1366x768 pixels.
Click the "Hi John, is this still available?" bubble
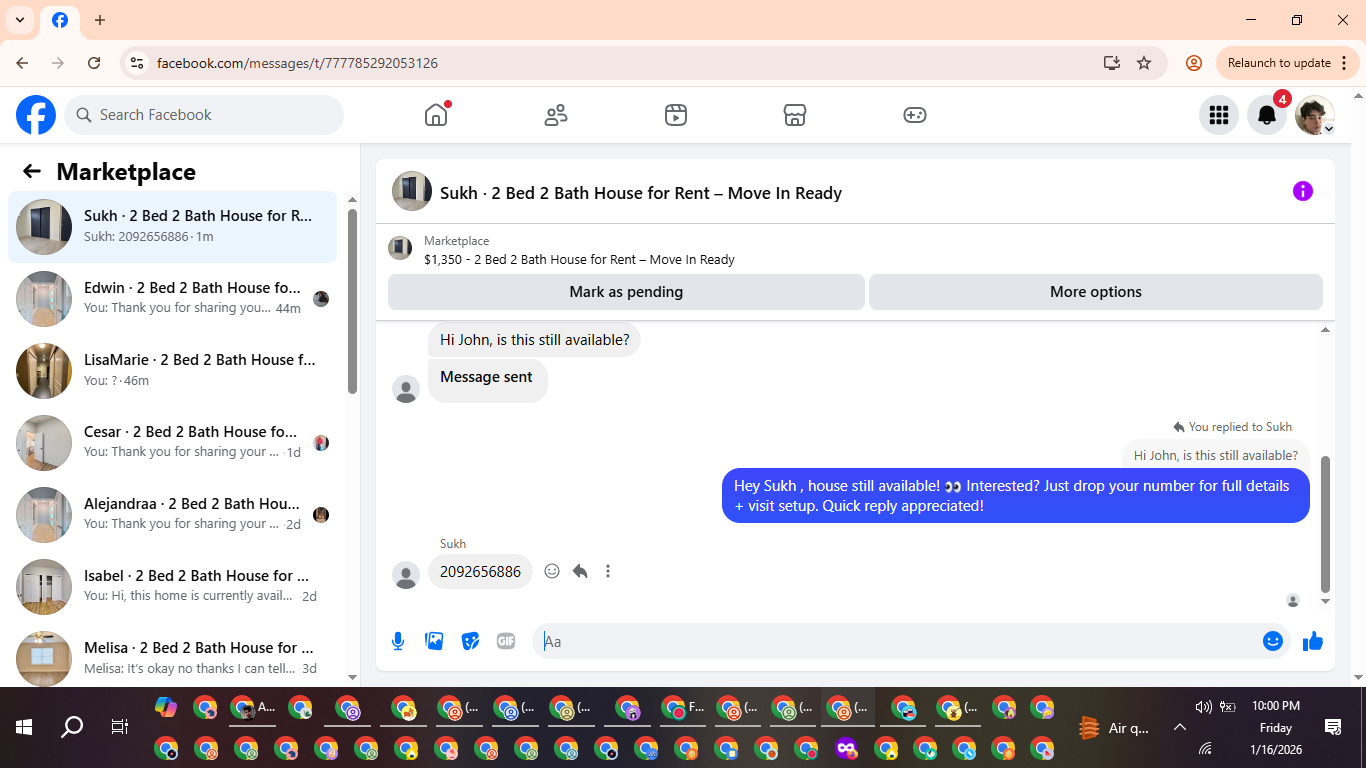[x=535, y=340]
